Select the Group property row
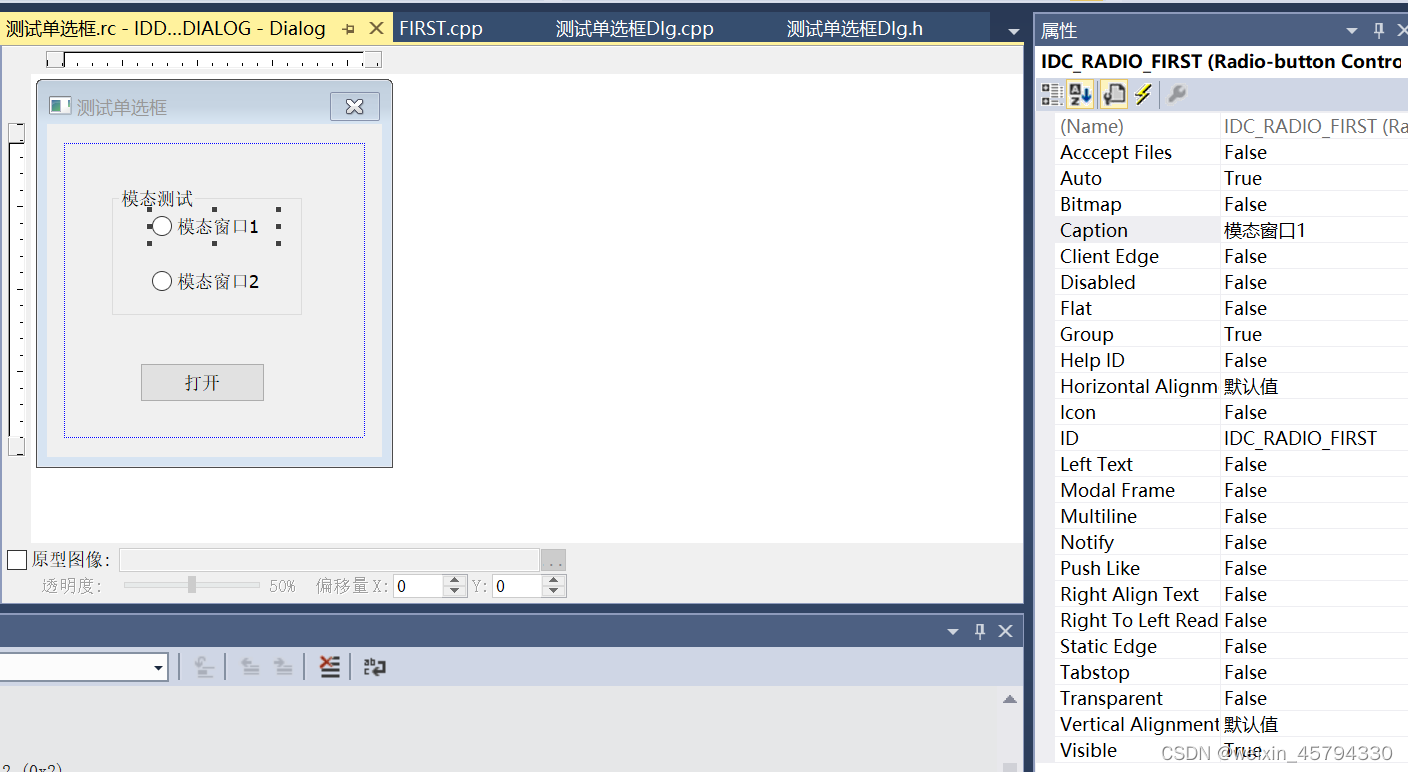The height and width of the screenshot is (772, 1408). 1231,334
